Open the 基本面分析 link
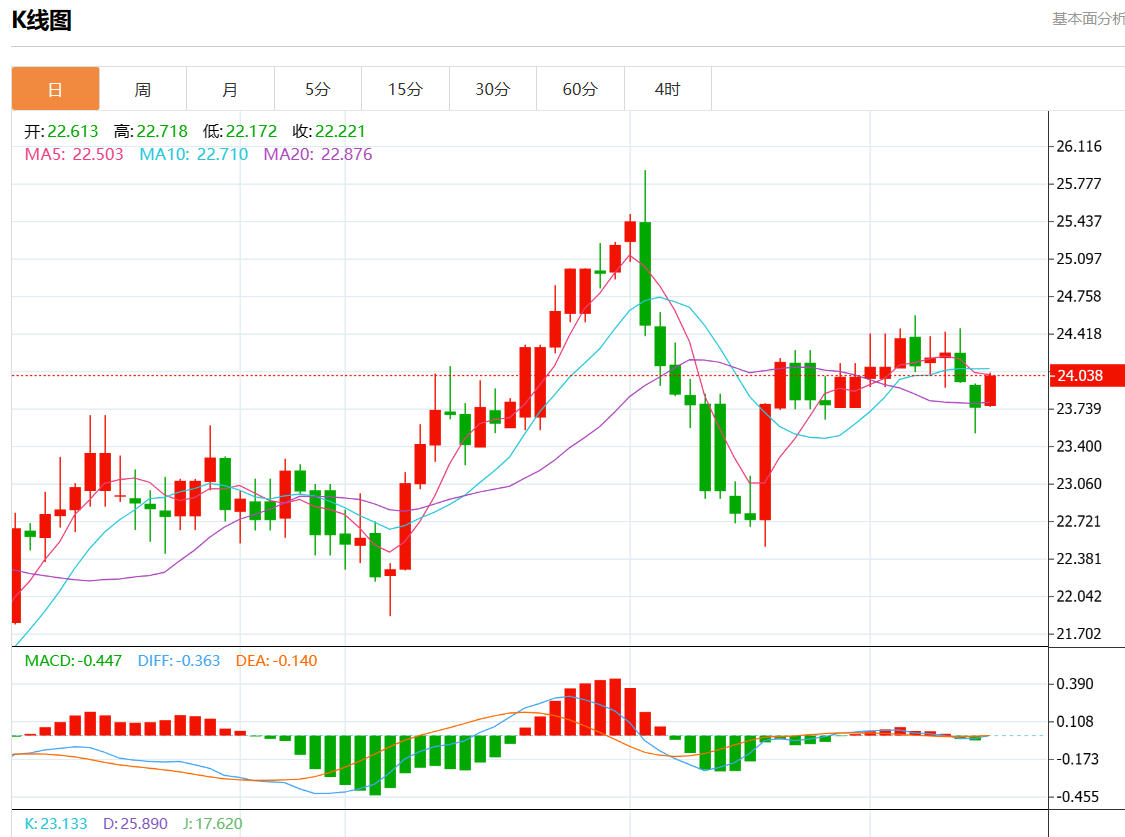 point(1087,19)
